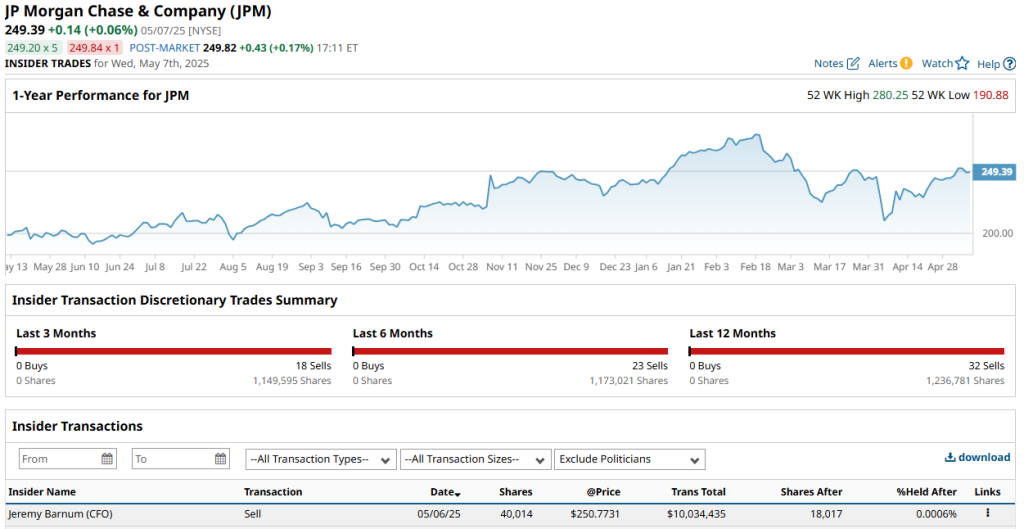This screenshot has width=1024, height=529.
Task: Click the Last 3 Months red bar
Action: (x=174, y=351)
